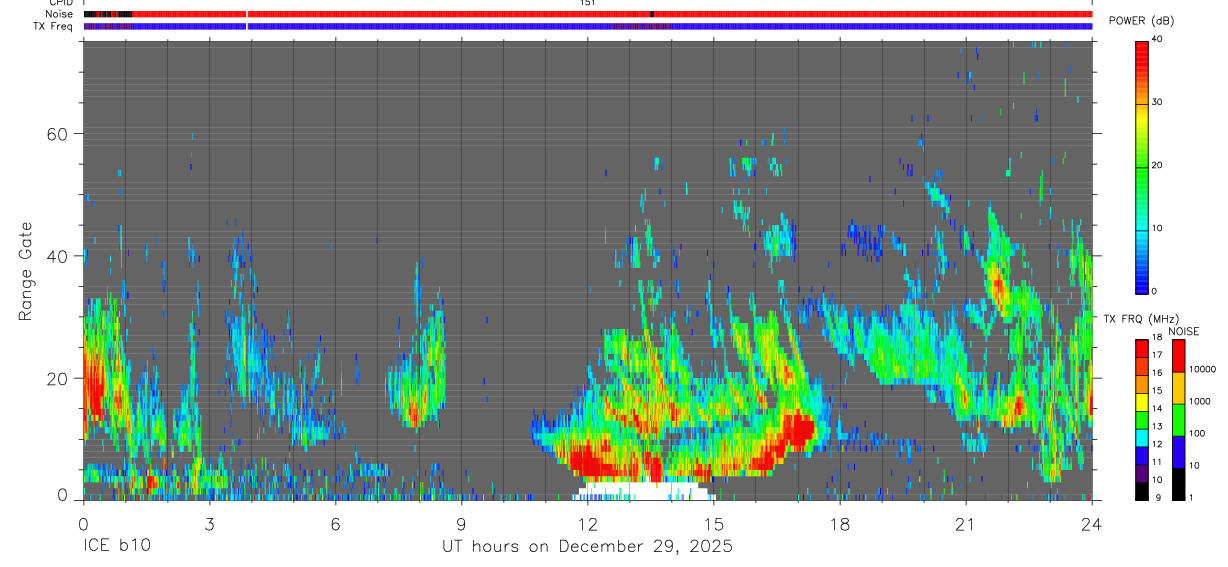
Task: Select the red Noise strip above the plot
Action: tap(587, 14)
